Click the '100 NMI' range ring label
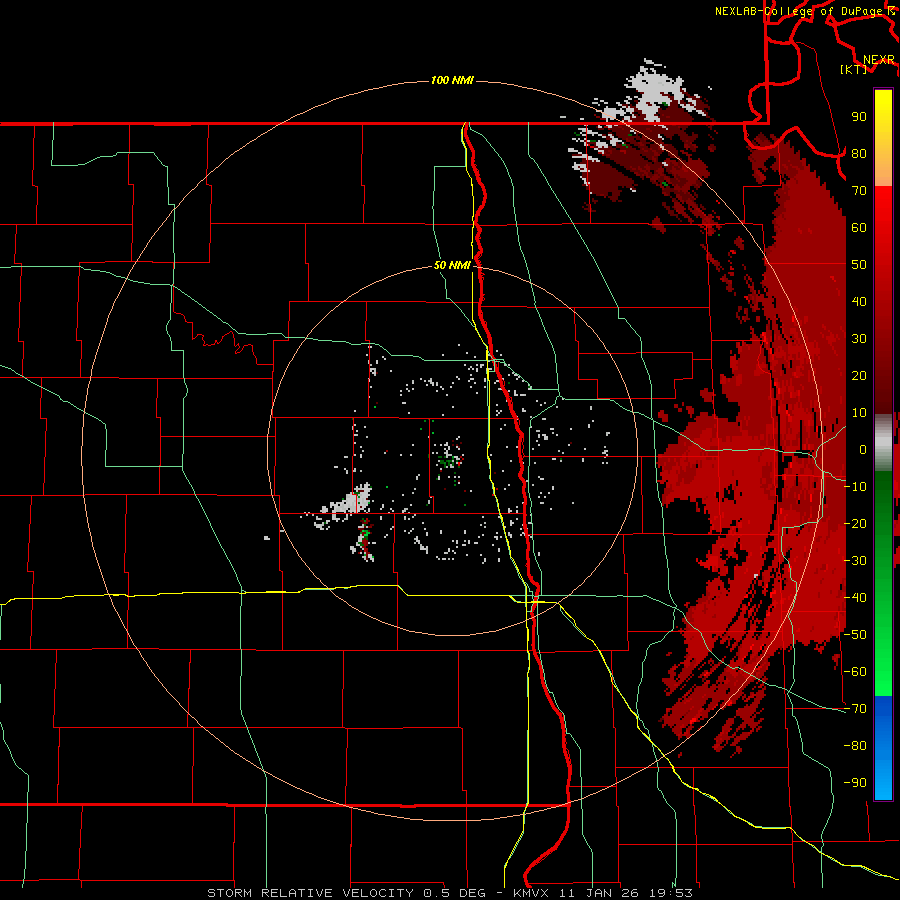900x900 pixels. point(452,80)
